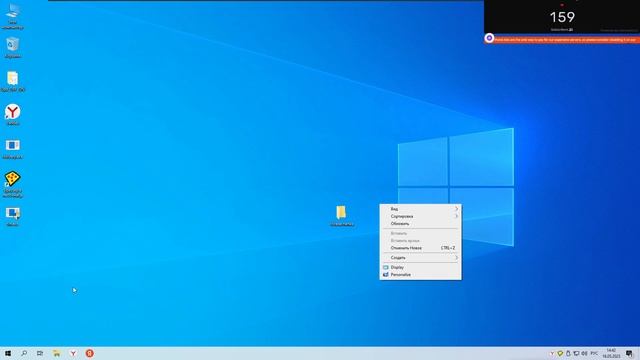
Task: Click the Yandex tray icon
Action: 552,353
